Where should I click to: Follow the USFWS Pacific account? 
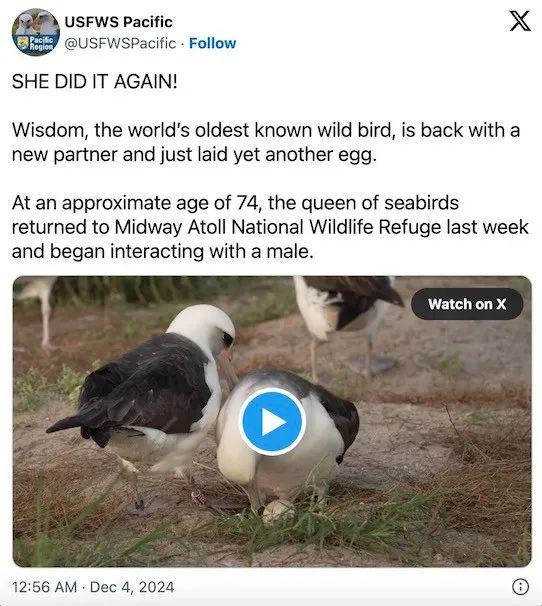click(212, 43)
